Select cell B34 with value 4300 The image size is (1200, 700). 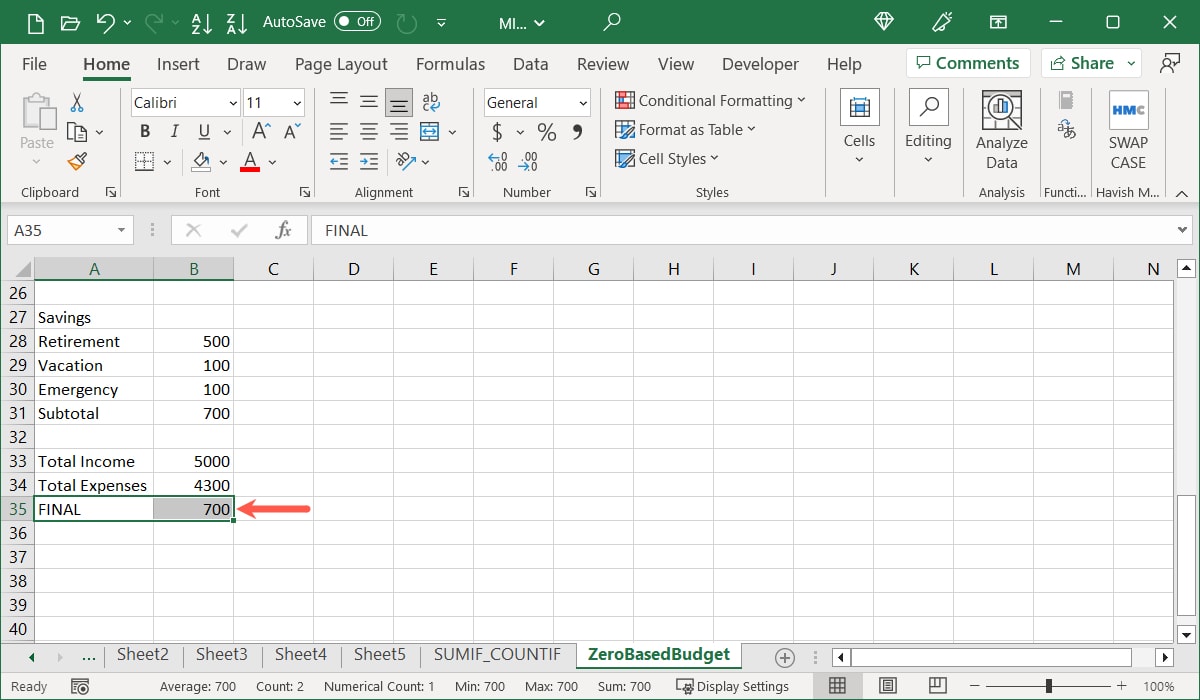193,485
